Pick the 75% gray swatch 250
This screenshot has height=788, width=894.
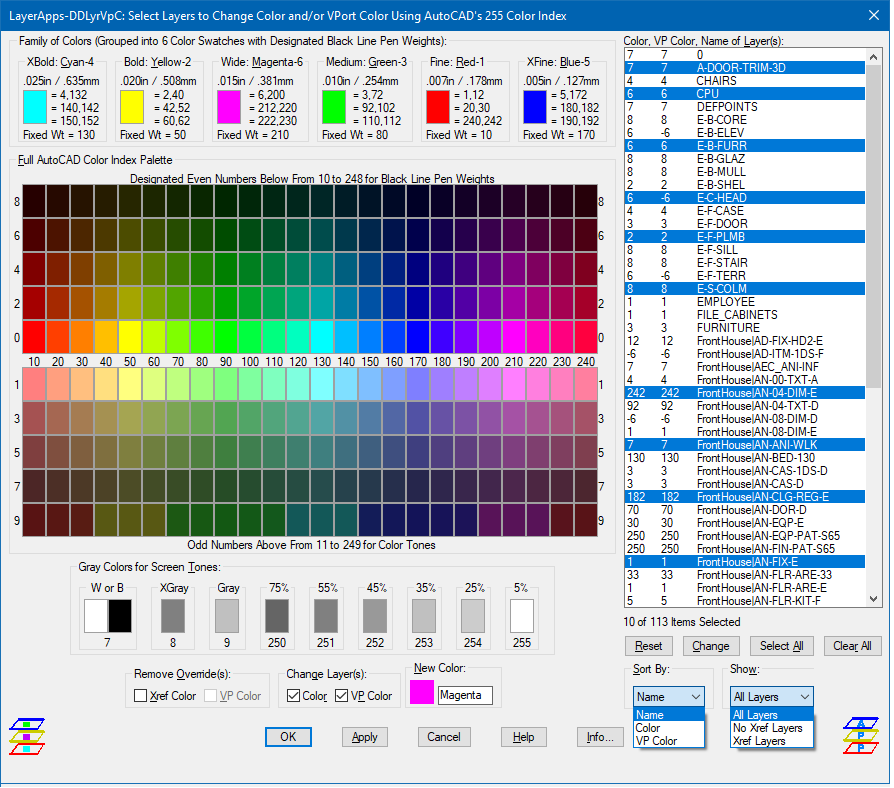276,616
